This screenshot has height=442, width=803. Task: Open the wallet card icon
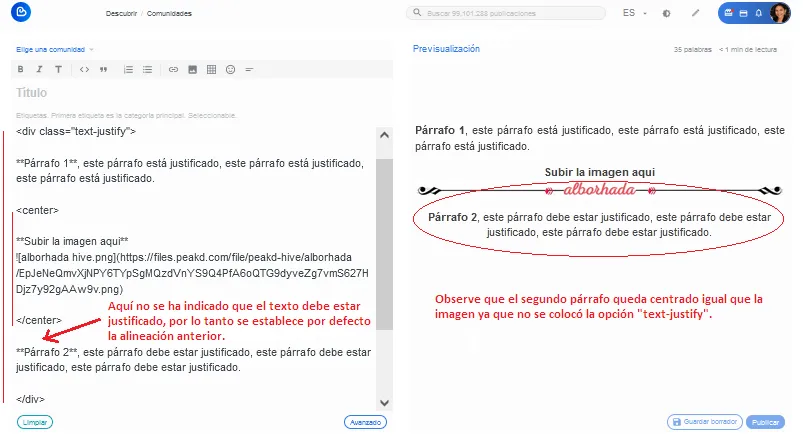pos(744,13)
